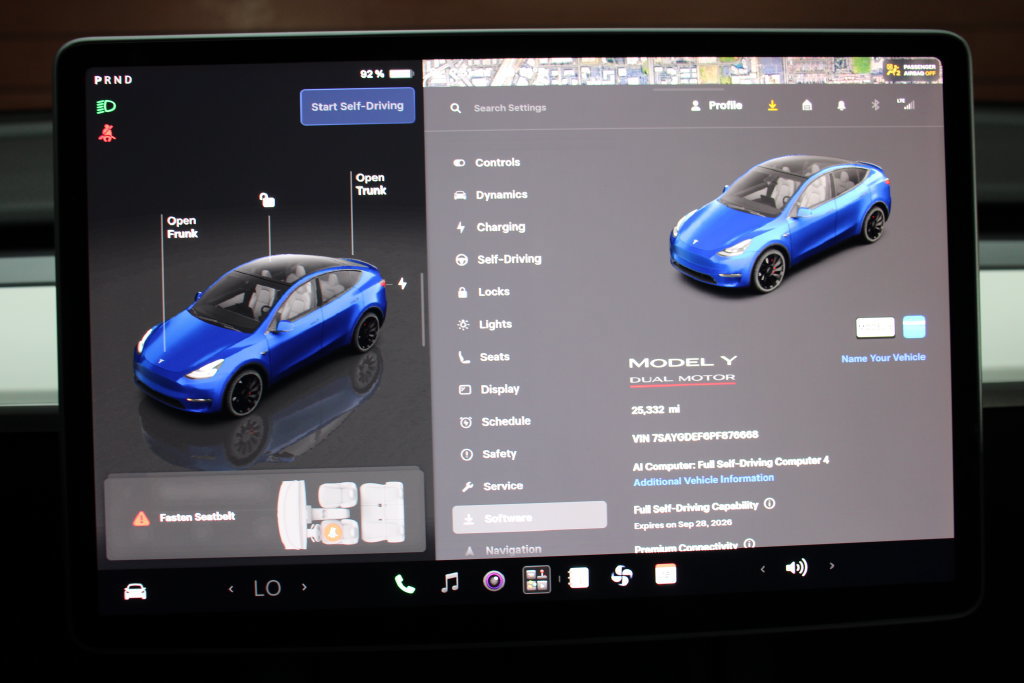Tap the car controls icon in dock

coord(135,592)
